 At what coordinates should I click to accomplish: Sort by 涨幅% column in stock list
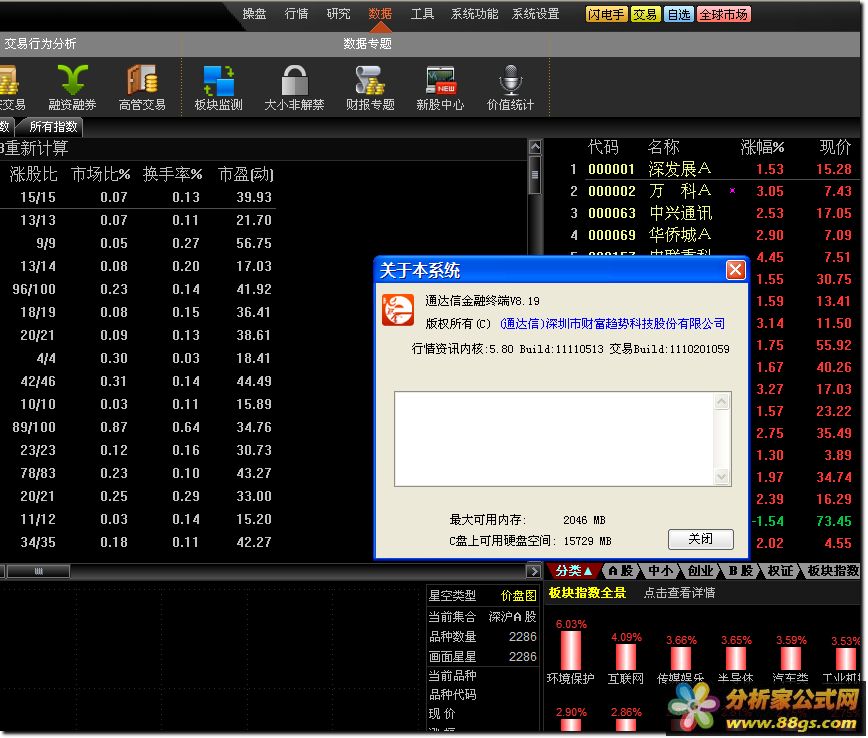762,147
